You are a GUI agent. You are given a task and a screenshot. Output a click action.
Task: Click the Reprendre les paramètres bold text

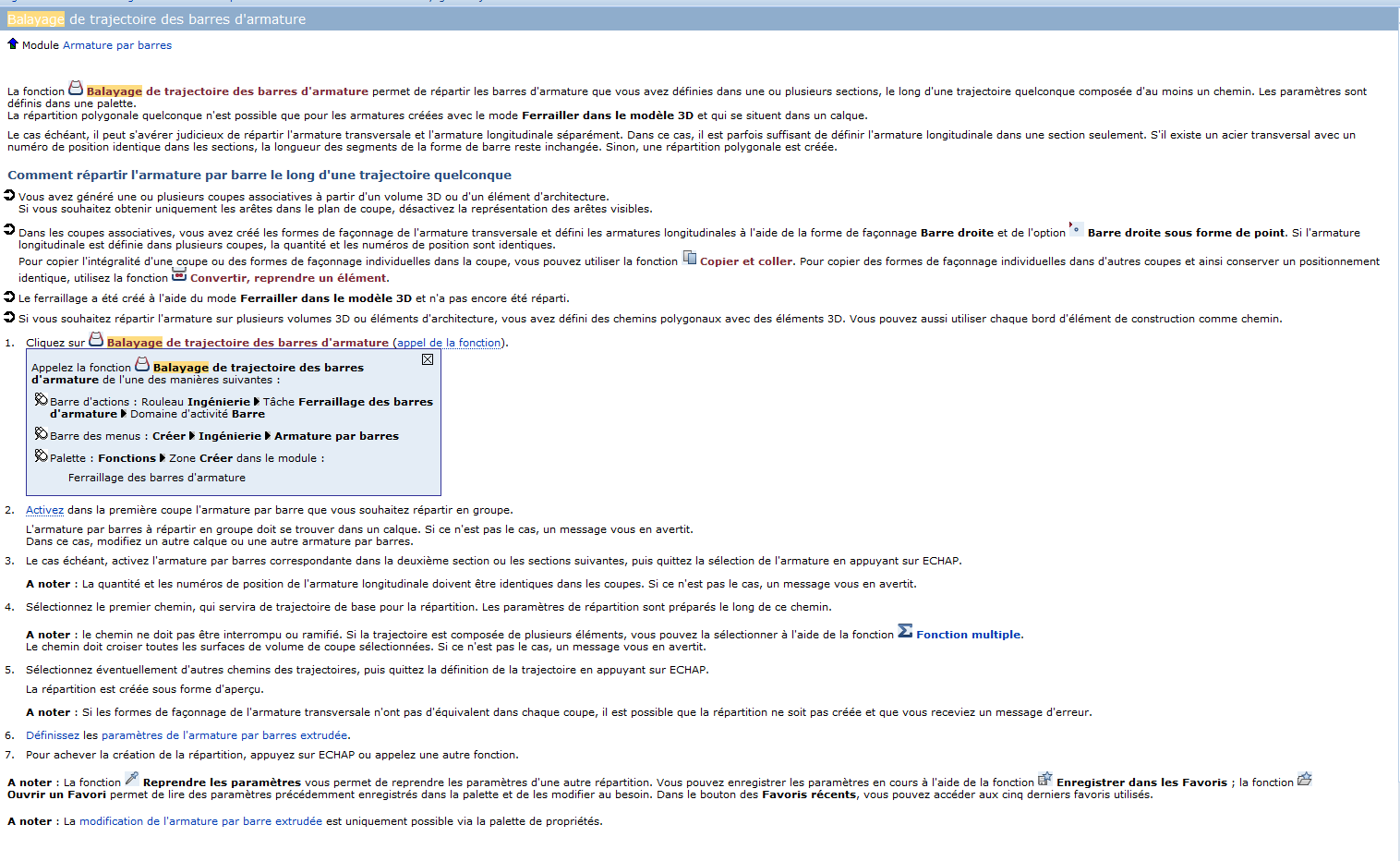coord(222,782)
